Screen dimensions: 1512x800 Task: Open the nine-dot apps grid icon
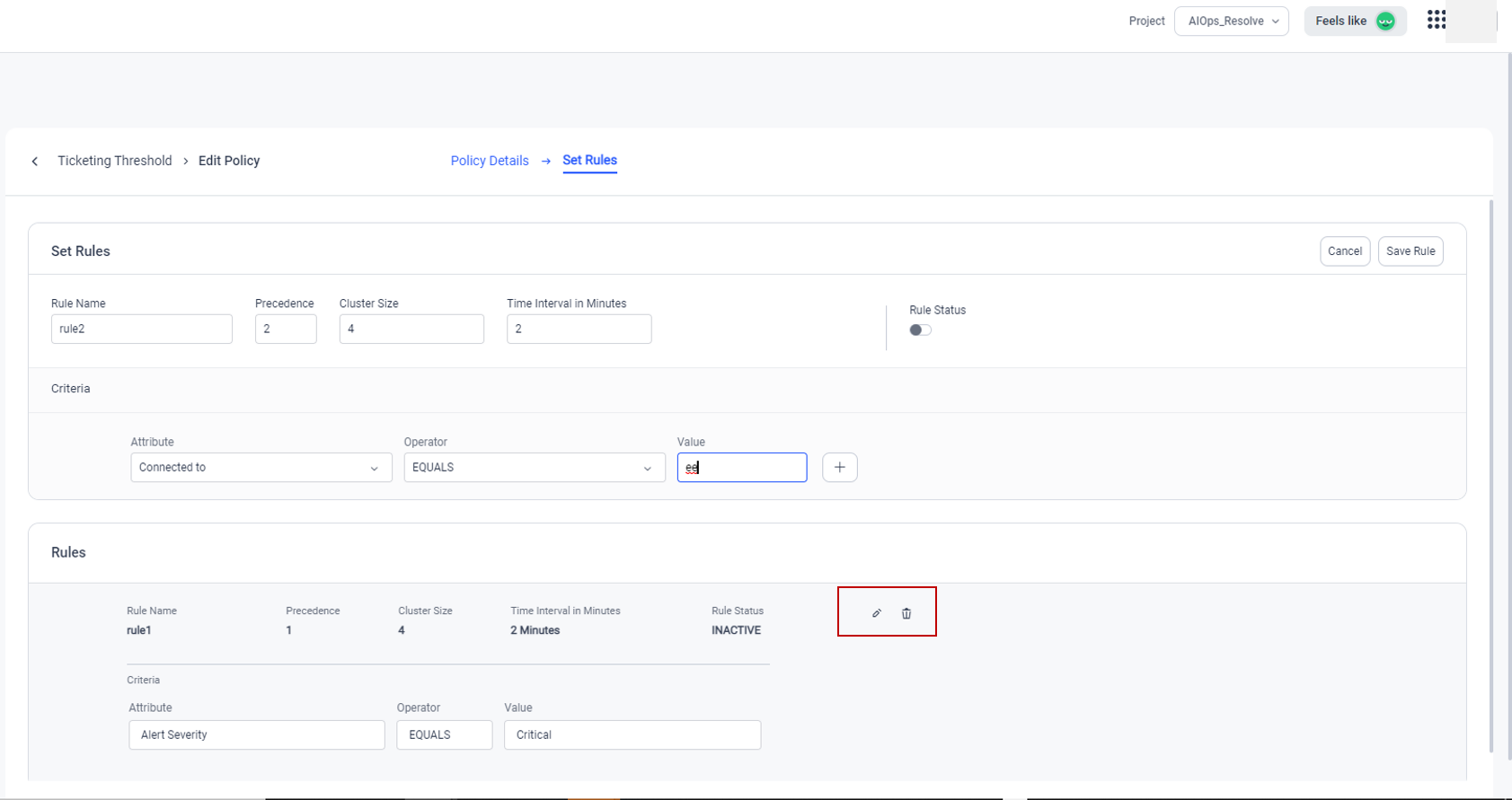(1436, 20)
